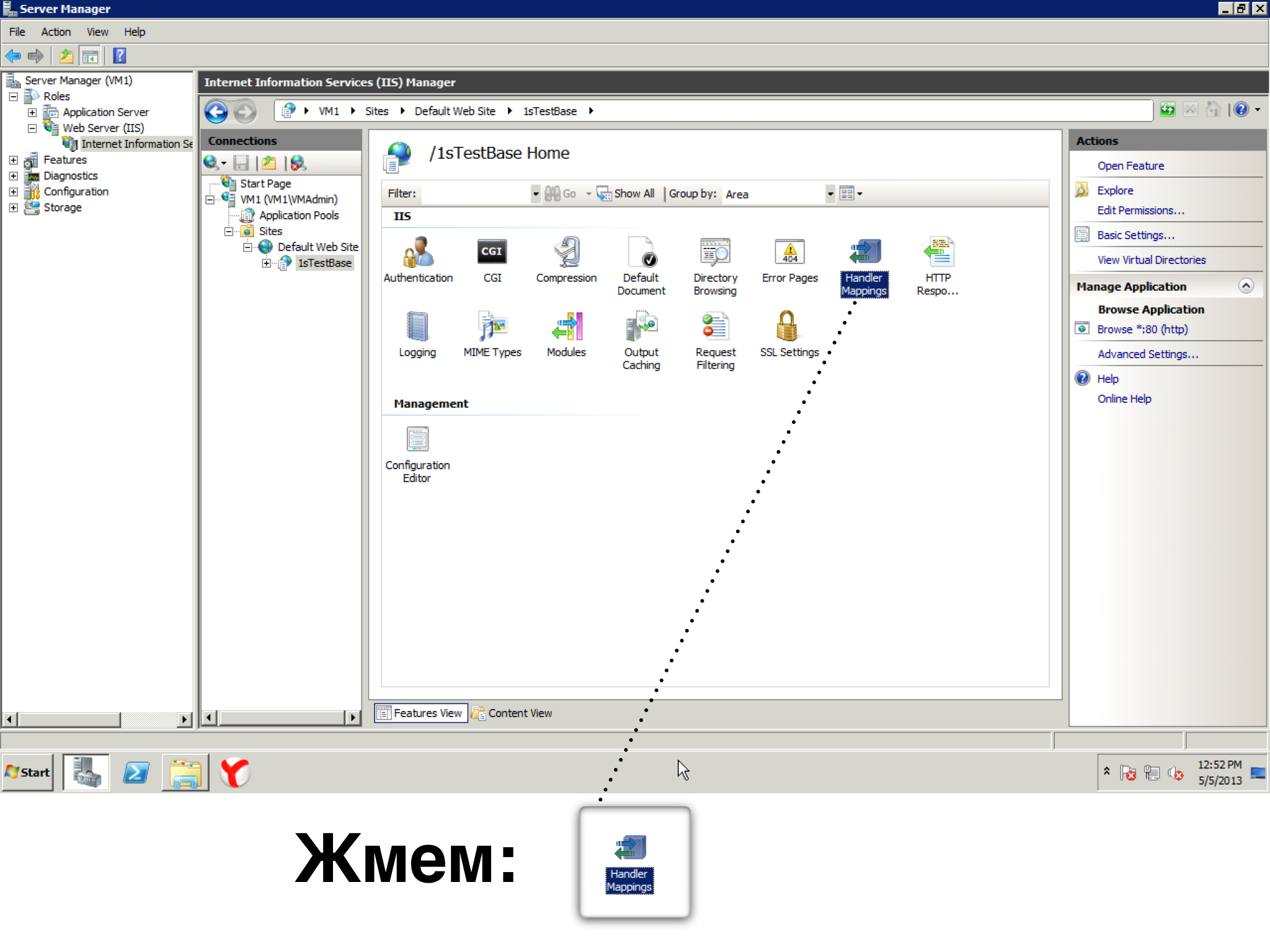The width and height of the screenshot is (1270, 952).
Task: Click the Connections pane up folder icon
Action: (x=269, y=163)
